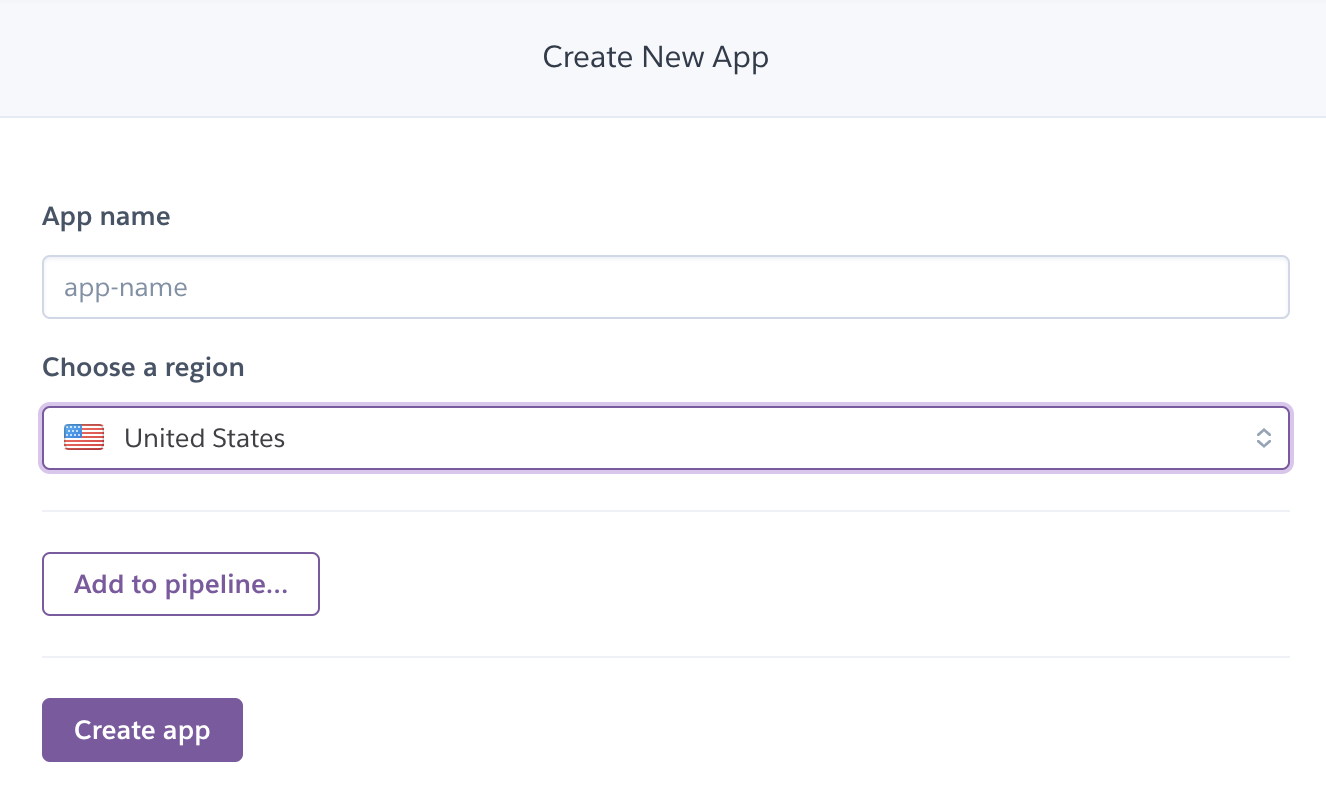Viewport: 1326px width, 786px height.
Task: Focus the App name input field
Action: 666,287
